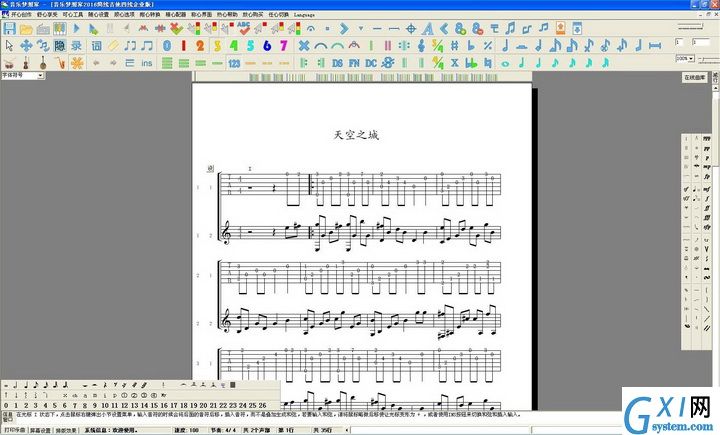Click the 录 record icon
This screenshot has height=435, width=720.
pos(77,45)
